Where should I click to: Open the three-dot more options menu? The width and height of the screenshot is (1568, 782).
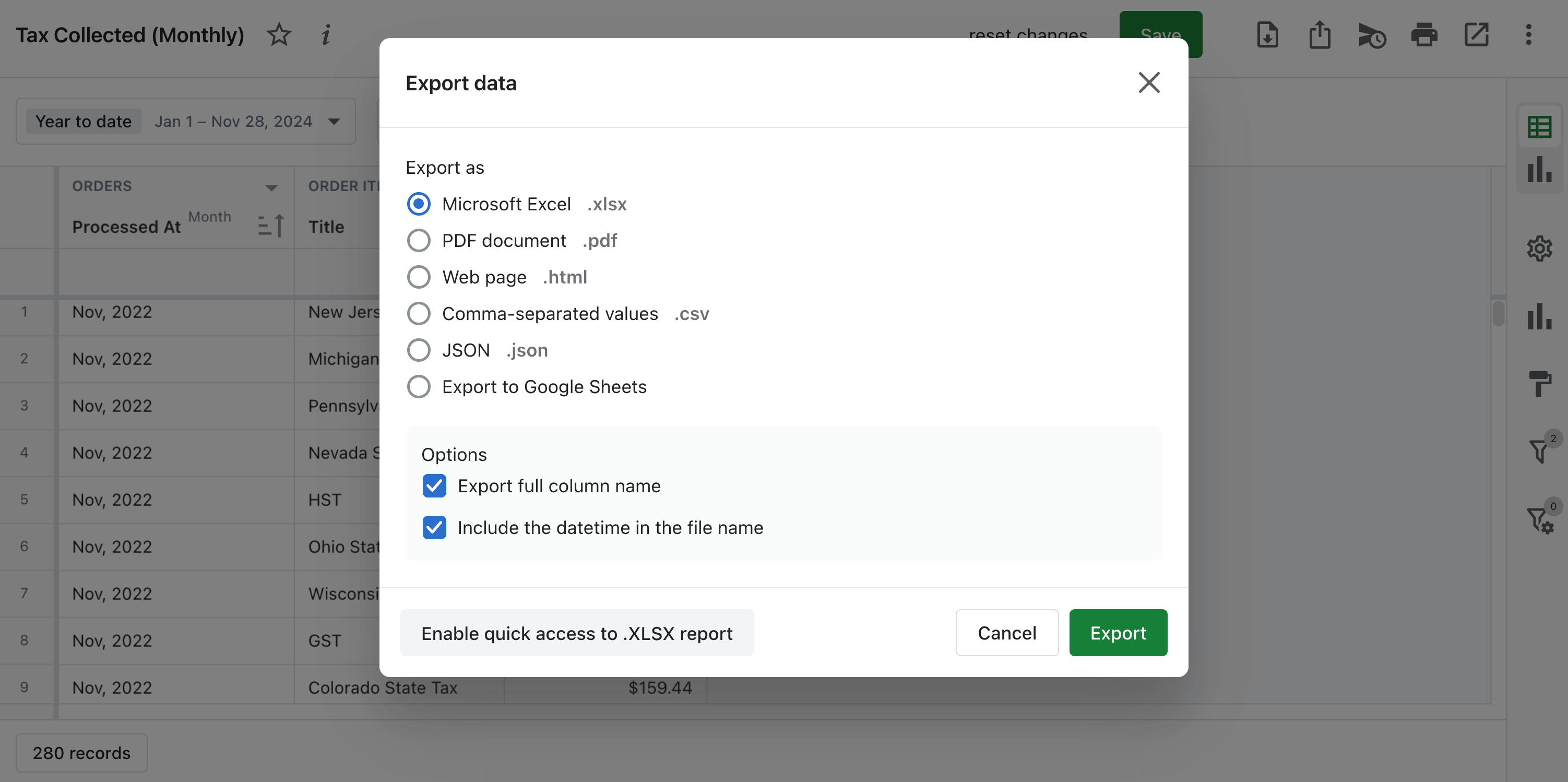tap(1528, 34)
